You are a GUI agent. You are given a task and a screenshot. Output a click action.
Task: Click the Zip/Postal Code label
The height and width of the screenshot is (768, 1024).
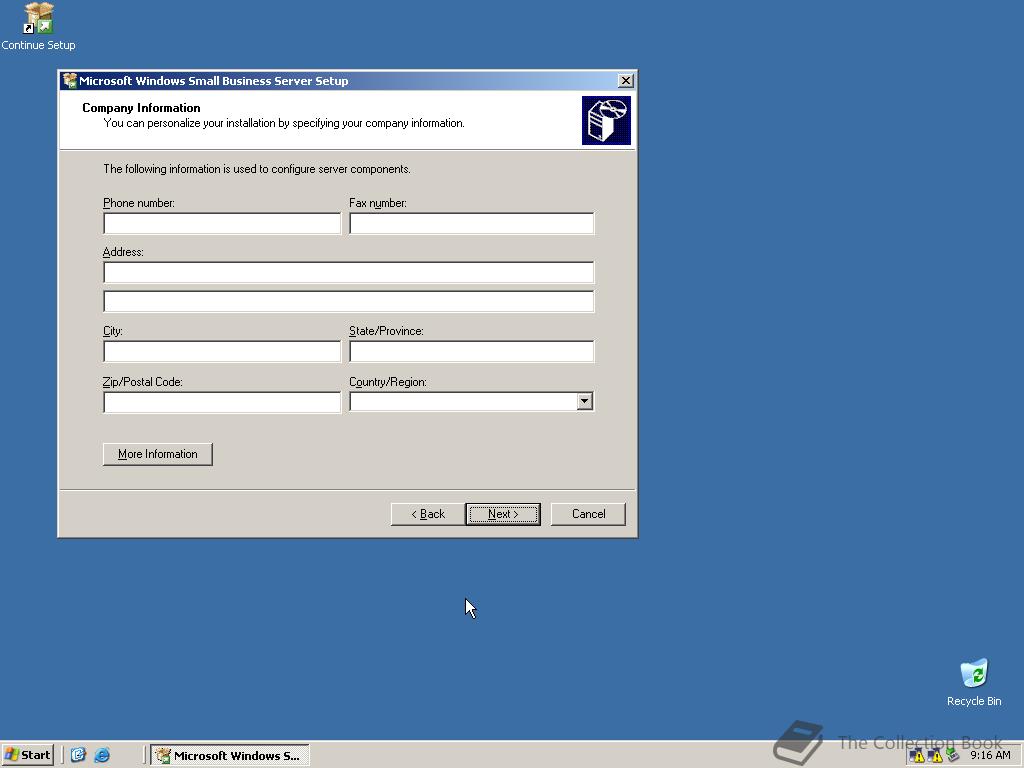click(142, 382)
